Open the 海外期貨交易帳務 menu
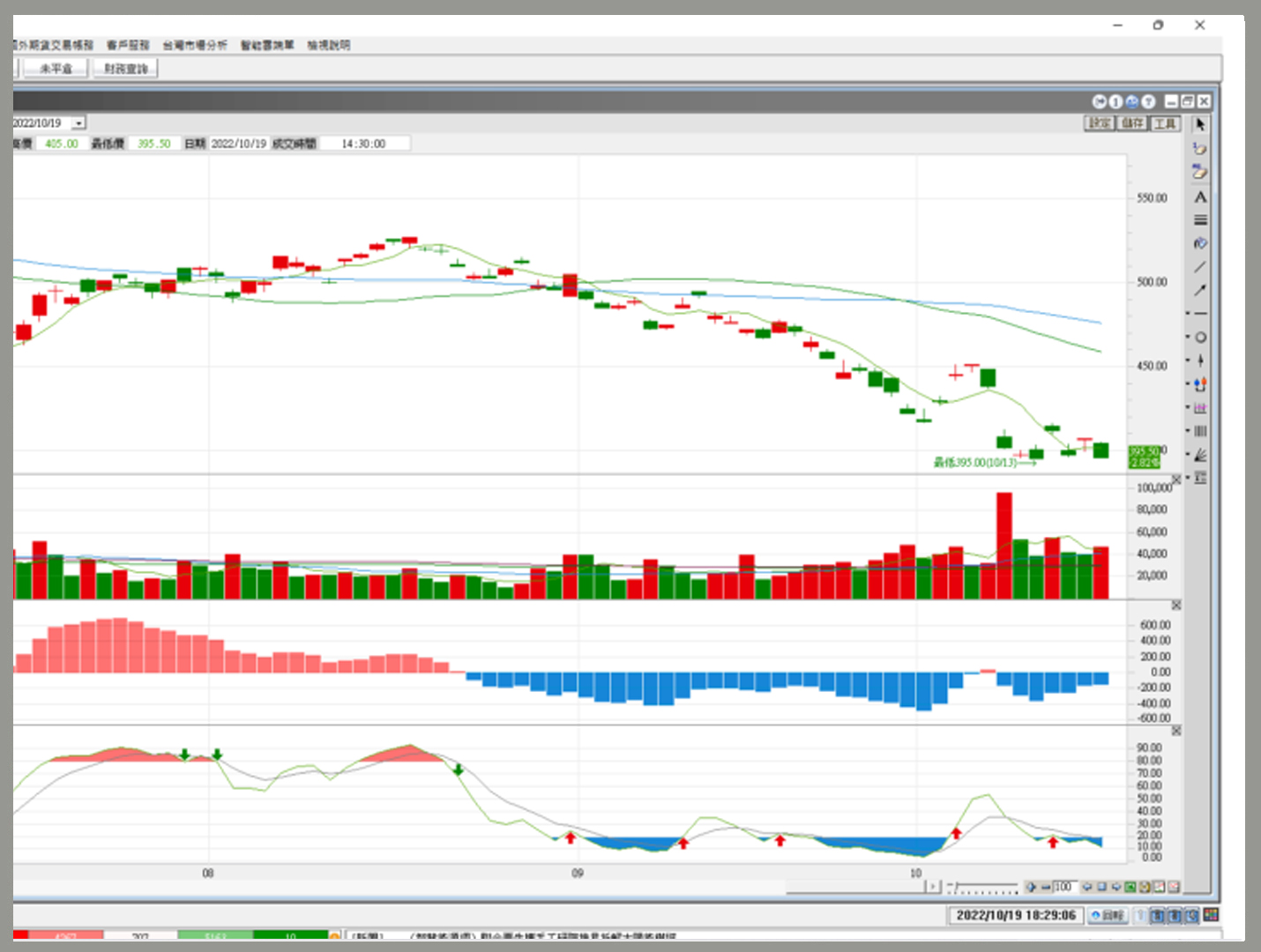Image resolution: width=1261 pixels, height=952 pixels. [x=53, y=45]
